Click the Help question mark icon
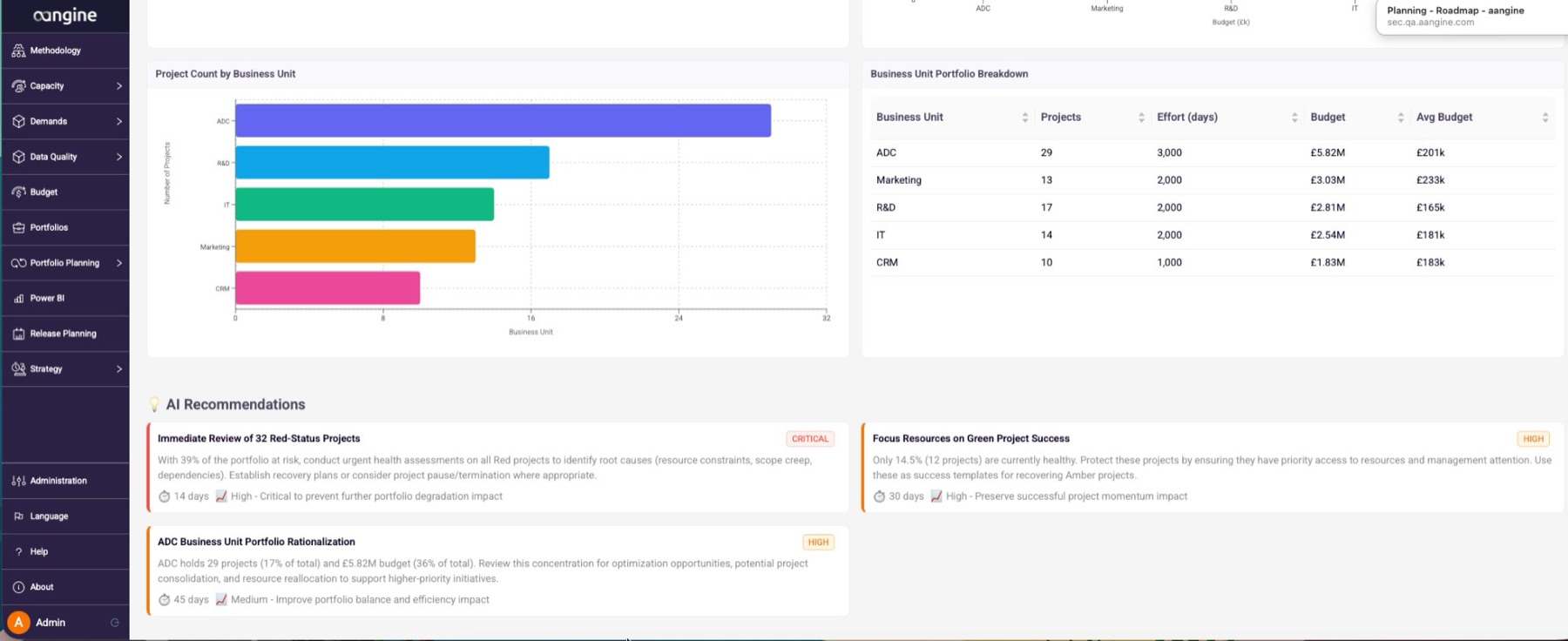Image resolution: width=1568 pixels, height=641 pixels. (18, 551)
